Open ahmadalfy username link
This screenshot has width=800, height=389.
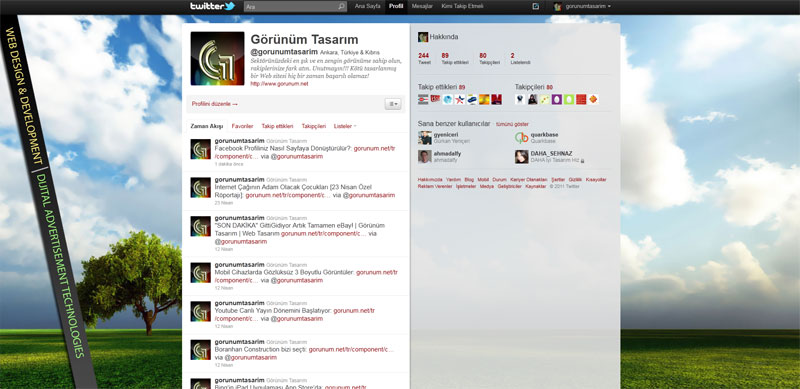point(447,153)
